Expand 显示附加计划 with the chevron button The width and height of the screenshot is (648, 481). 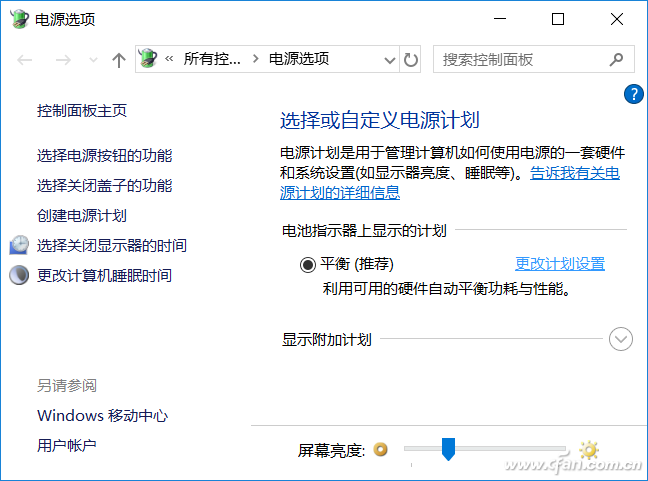pyautogui.click(x=621, y=339)
